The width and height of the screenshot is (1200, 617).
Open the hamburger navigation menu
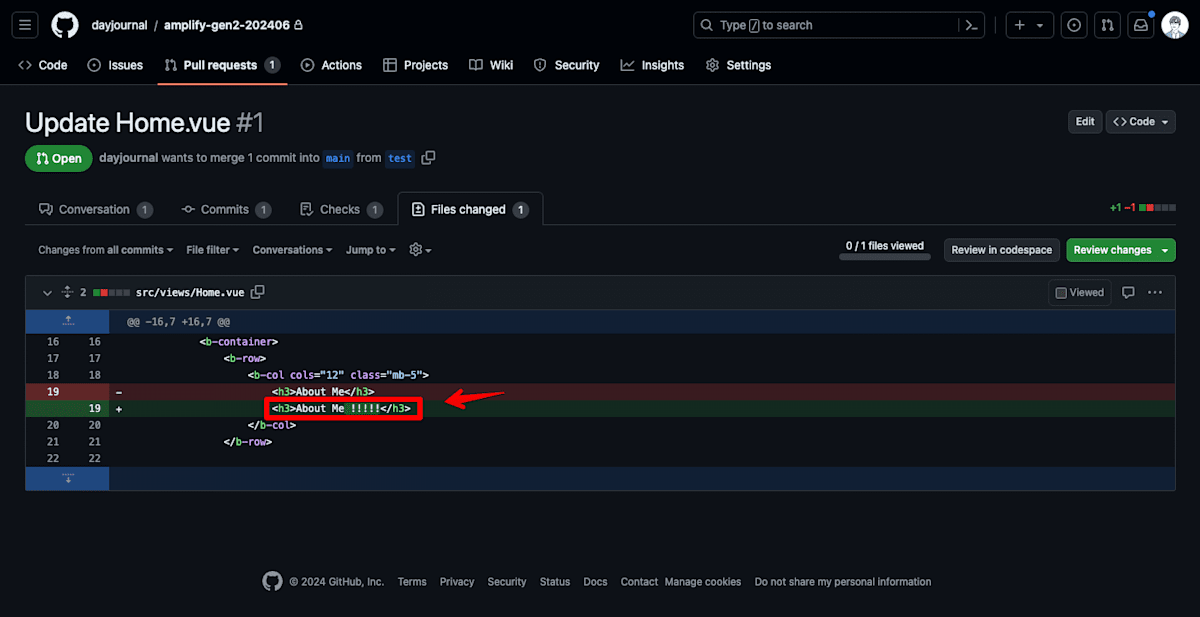tap(26, 25)
